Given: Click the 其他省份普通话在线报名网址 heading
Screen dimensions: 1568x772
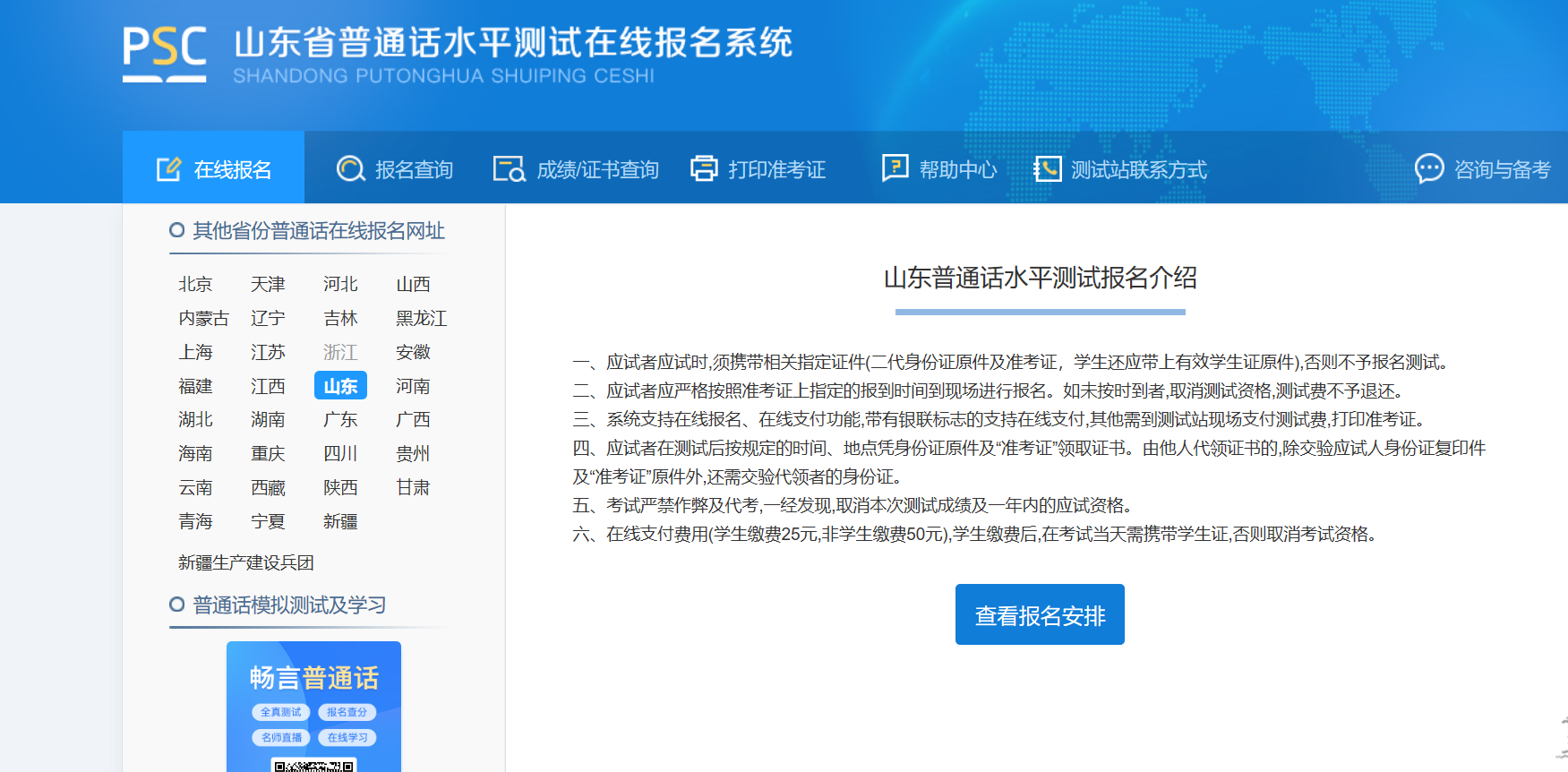Looking at the screenshot, I should [x=319, y=231].
